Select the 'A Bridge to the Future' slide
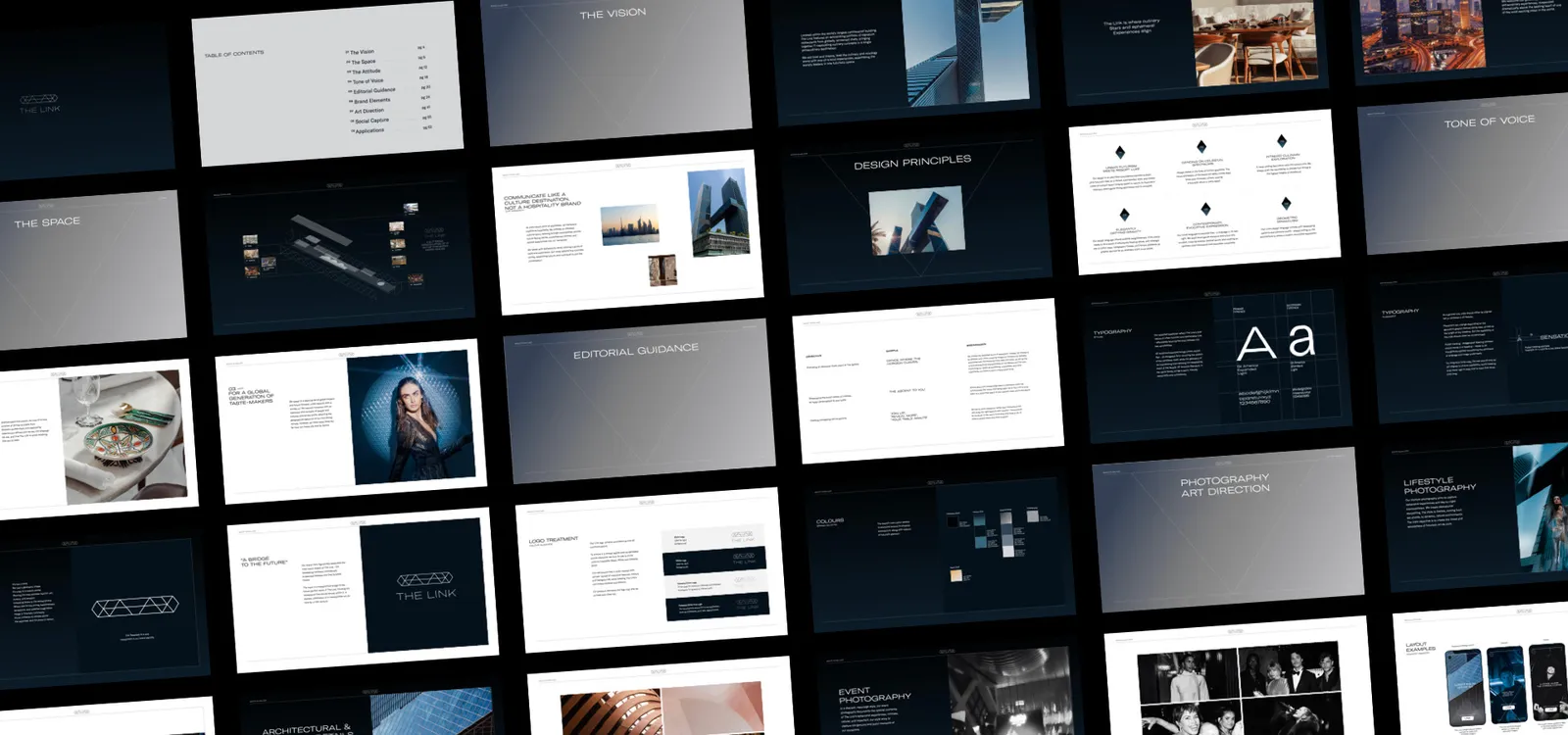Image resolution: width=1568 pixels, height=735 pixels. 362,588
